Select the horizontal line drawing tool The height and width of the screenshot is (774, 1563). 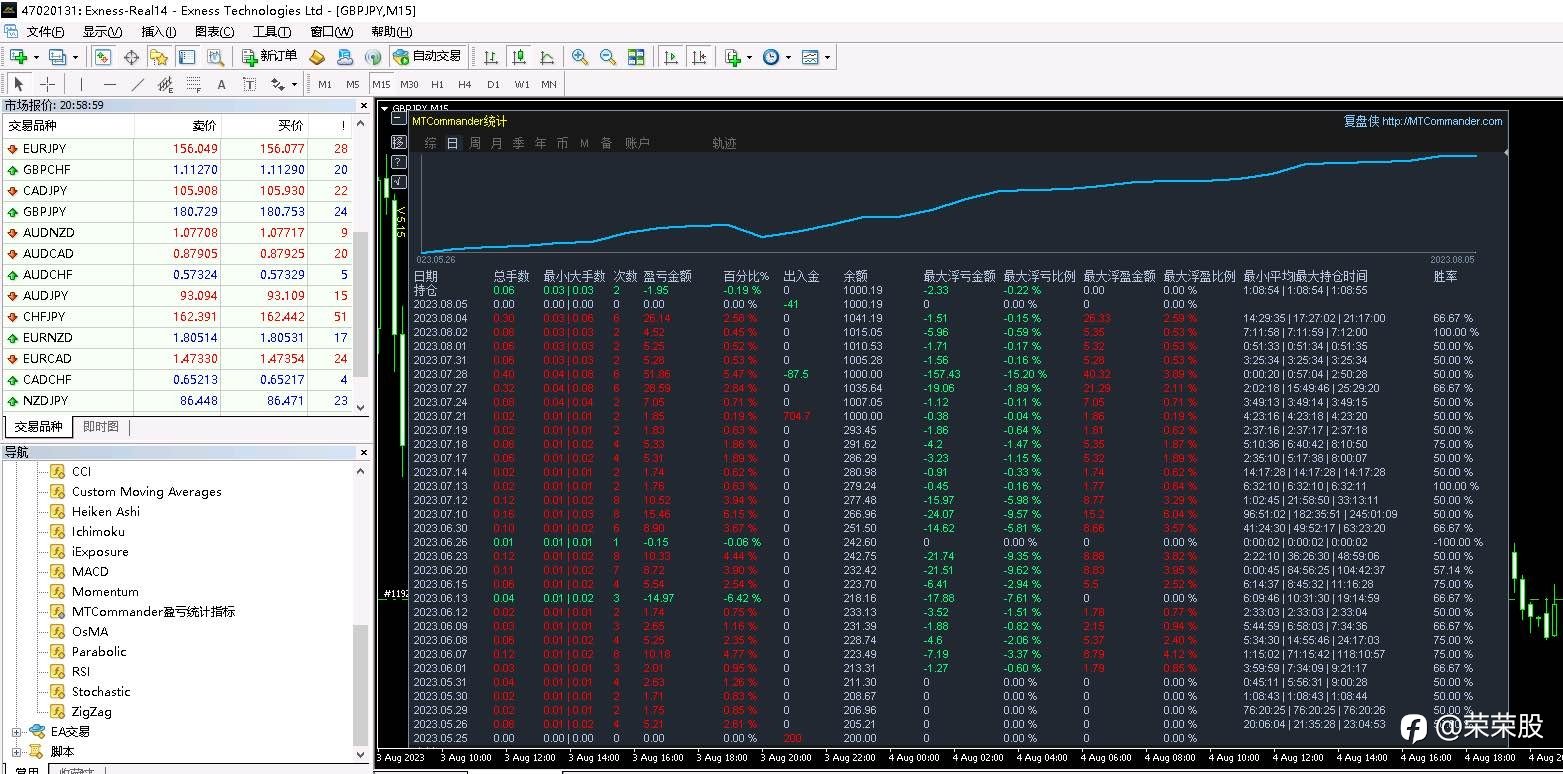click(x=110, y=84)
